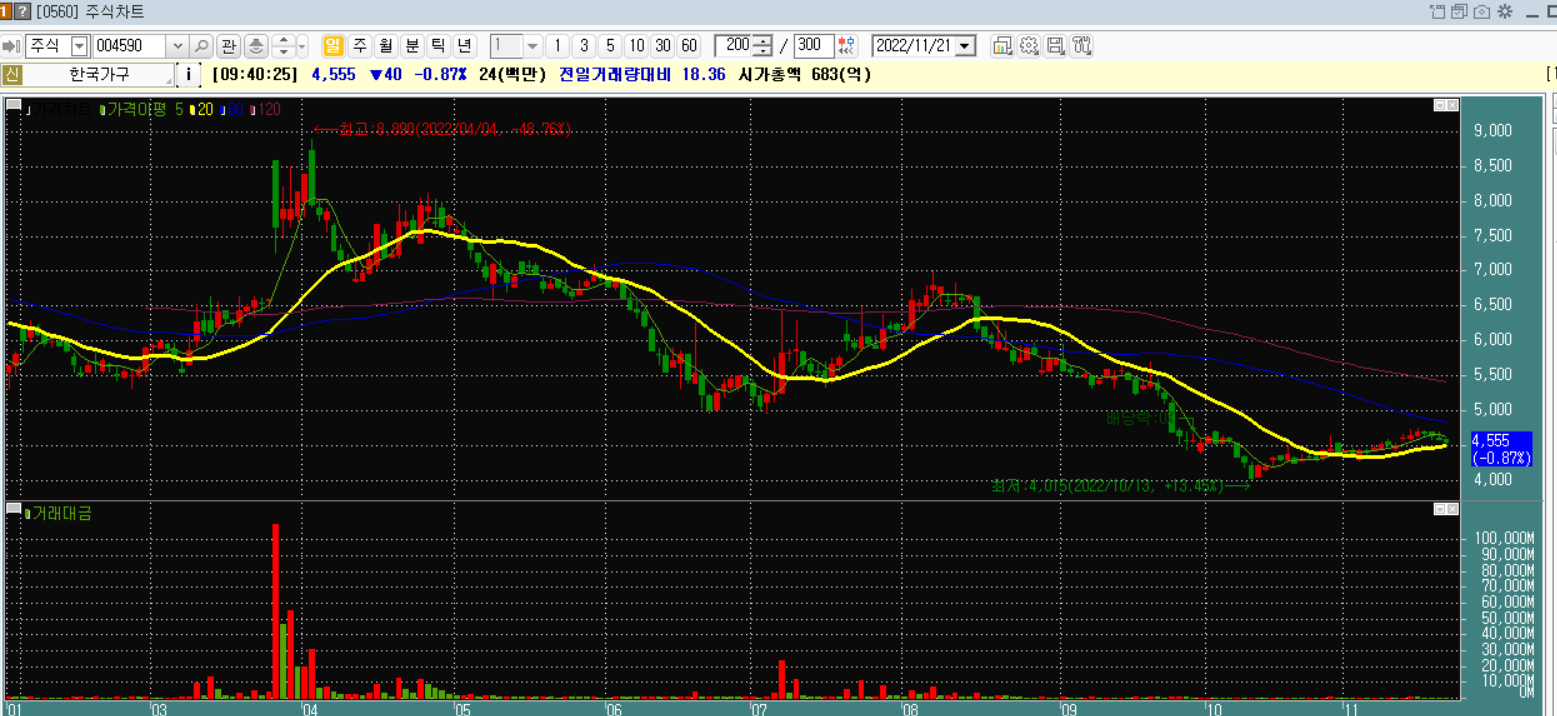Image resolution: width=1557 pixels, height=716 pixels.
Task: Collapse price chart pane with small minimize icon
Action: tap(1440, 104)
